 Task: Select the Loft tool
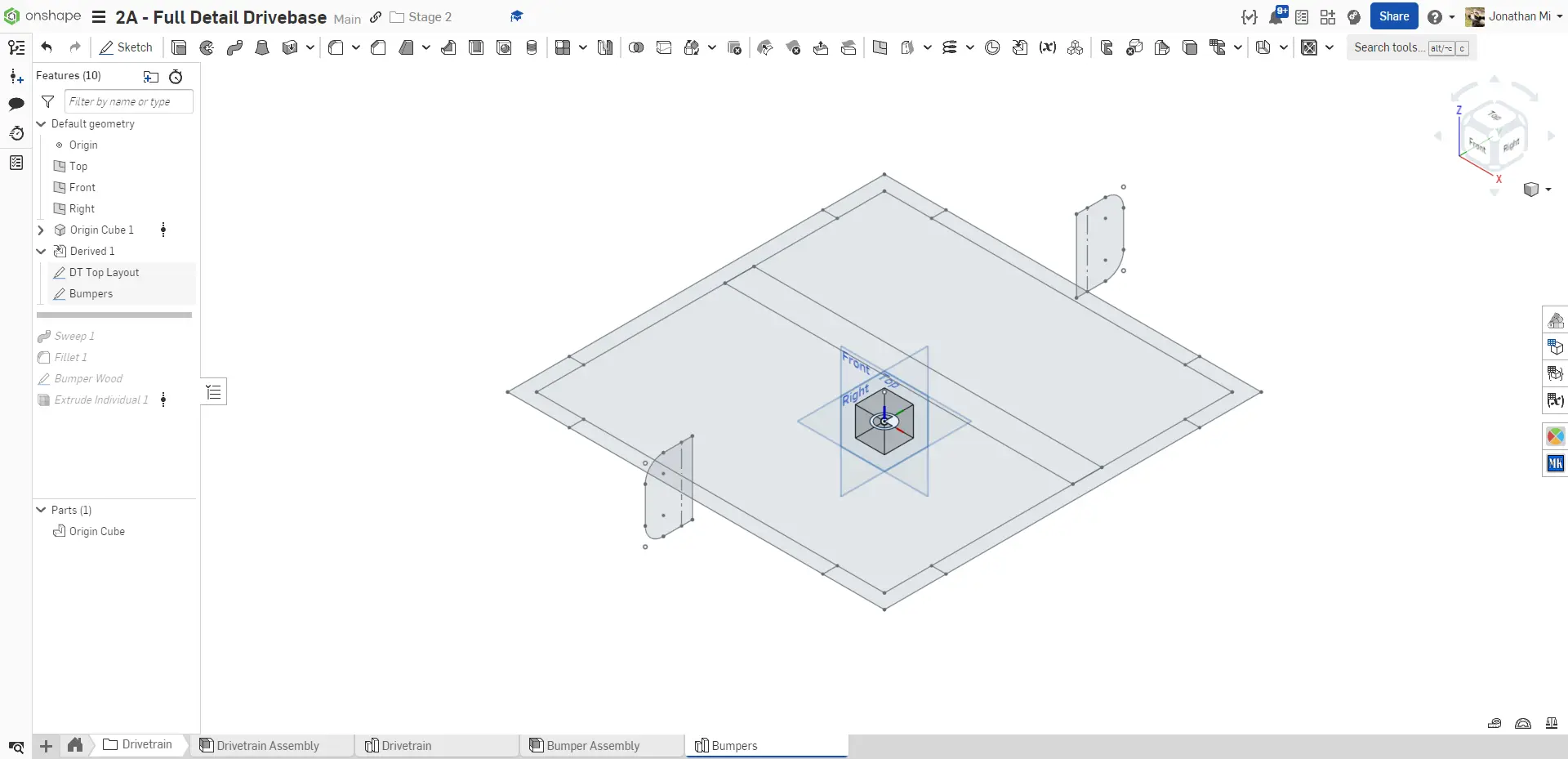coord(262,47)
